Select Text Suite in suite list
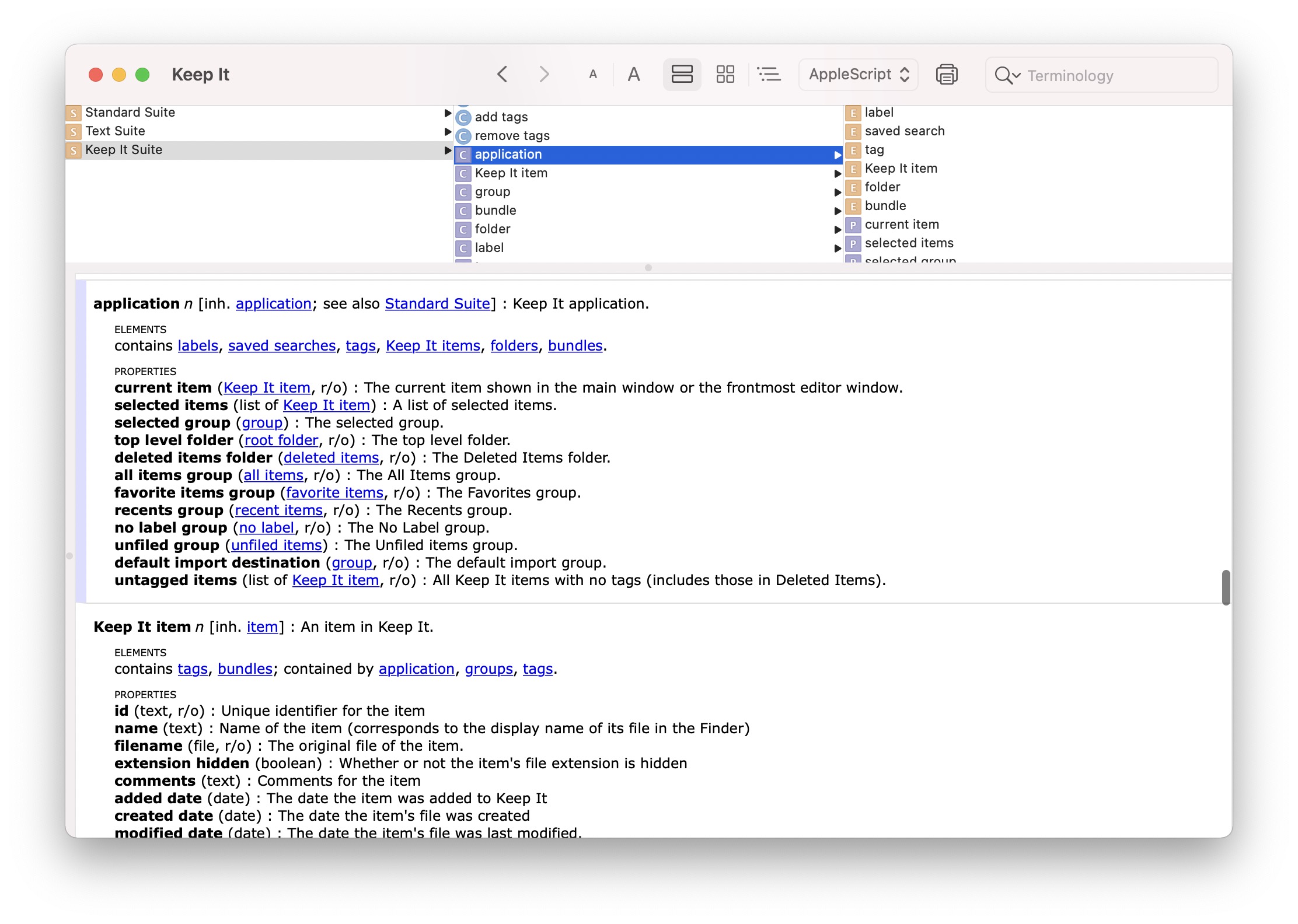The height and width of the screenshot is (924, 1298). (115, 131)
